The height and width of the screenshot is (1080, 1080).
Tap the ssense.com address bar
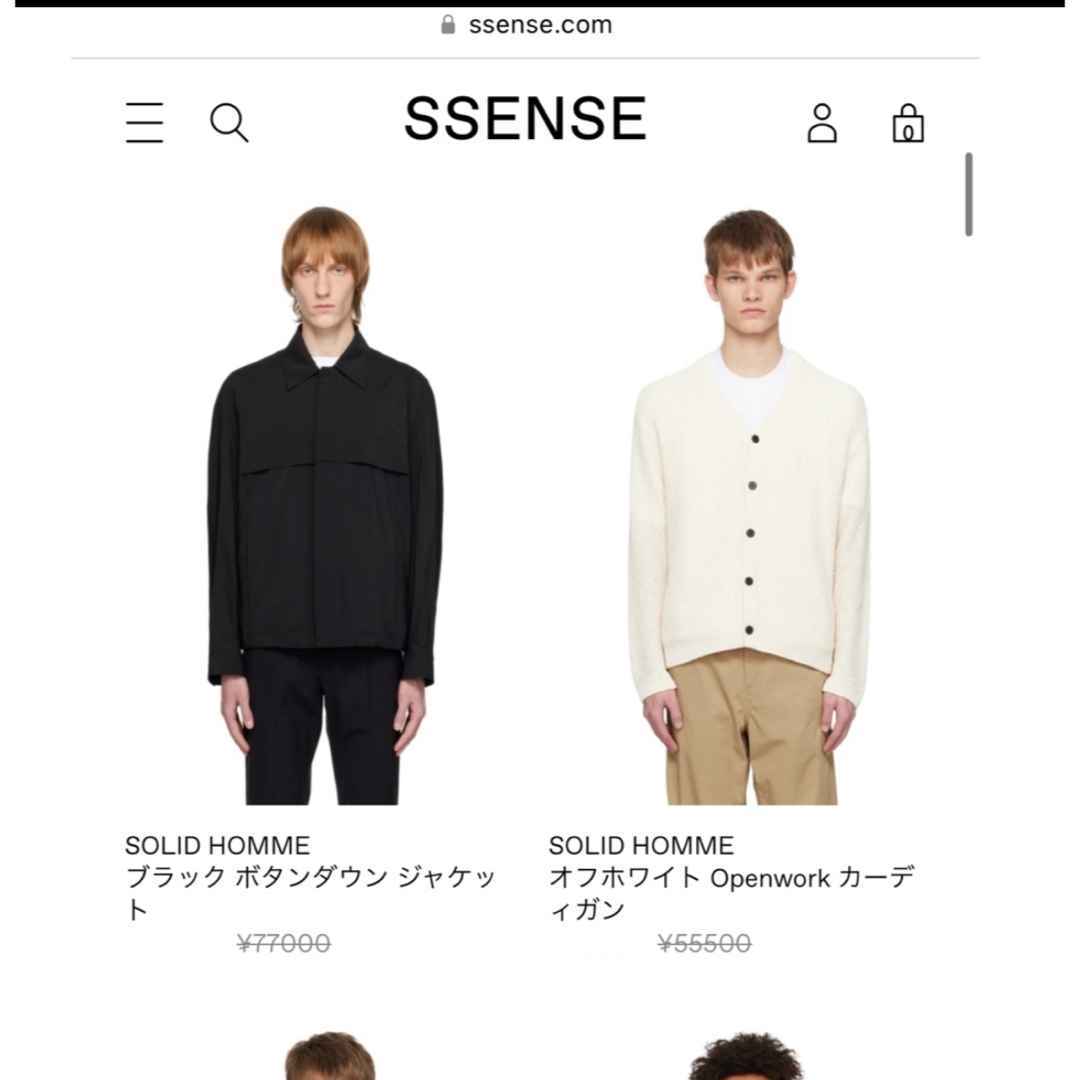pyautogui.click(x=526, y=25)
